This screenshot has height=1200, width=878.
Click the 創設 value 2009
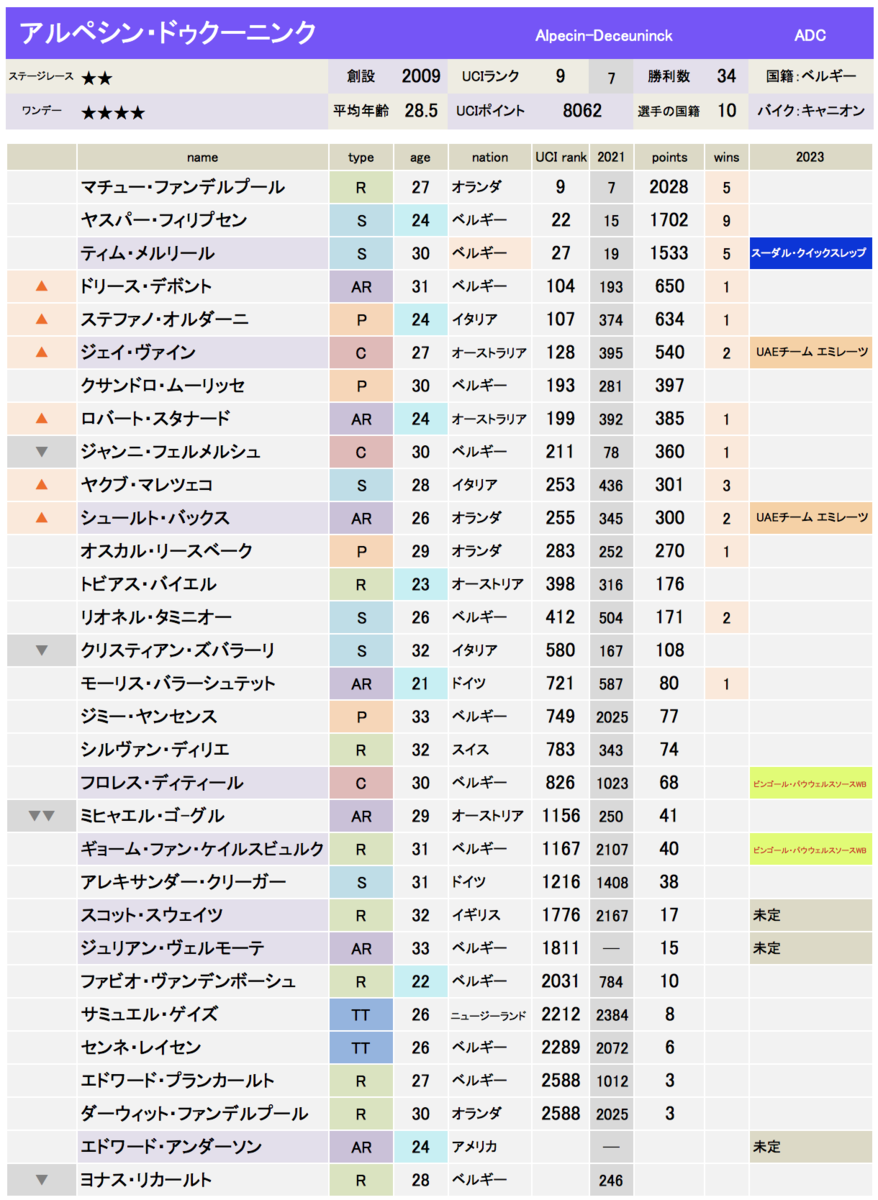click(x=421, y=76)
